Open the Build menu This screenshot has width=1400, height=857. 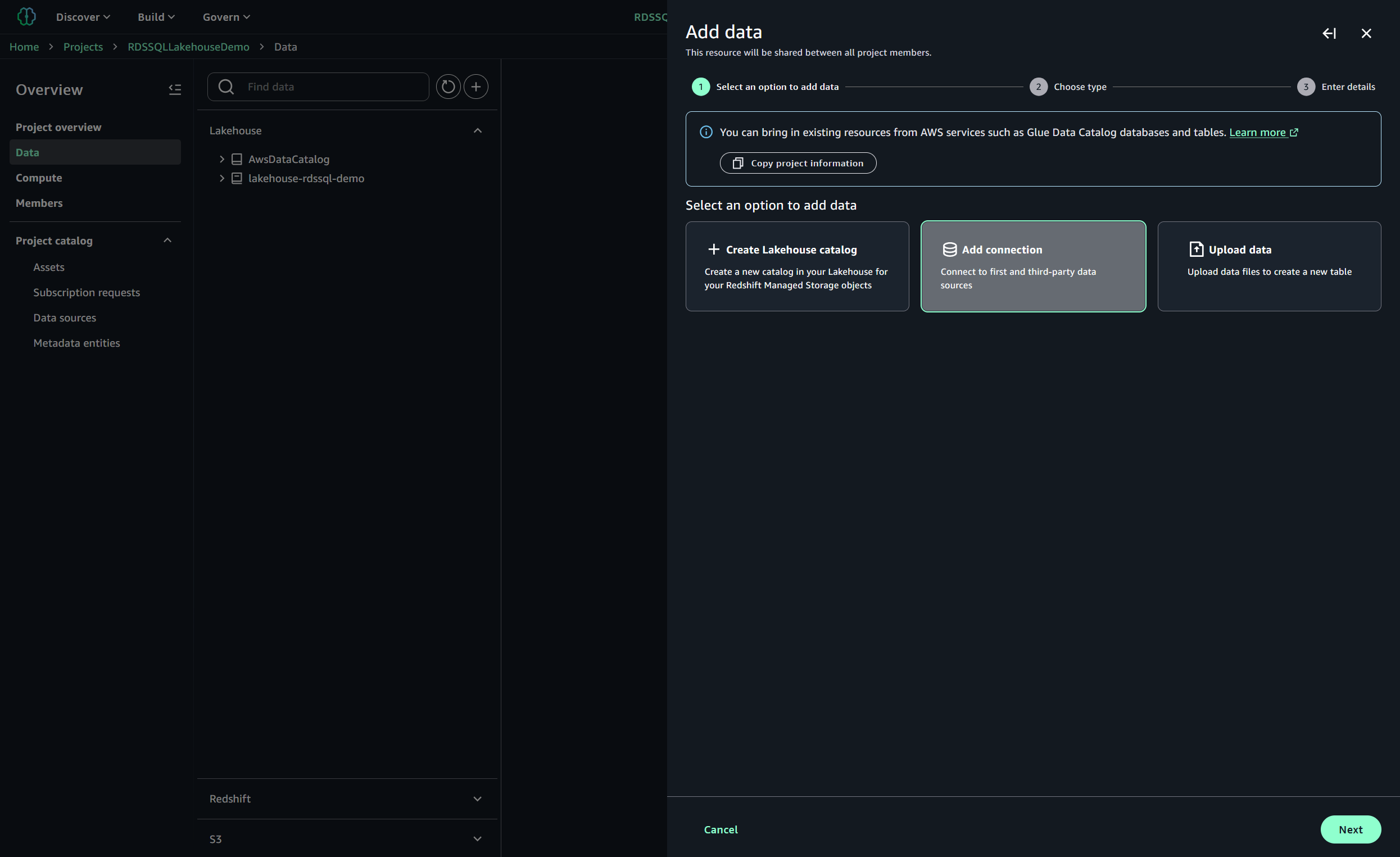[156, 17]
